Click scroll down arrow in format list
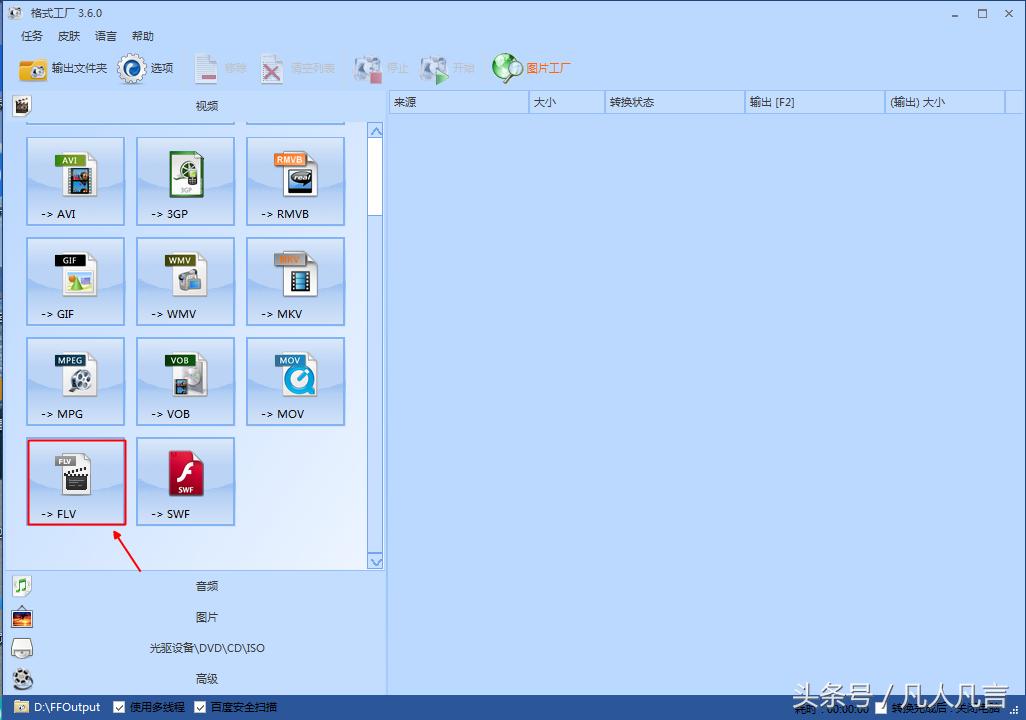The height and width of the screenshot is (720, 1026). click(376, 562)
